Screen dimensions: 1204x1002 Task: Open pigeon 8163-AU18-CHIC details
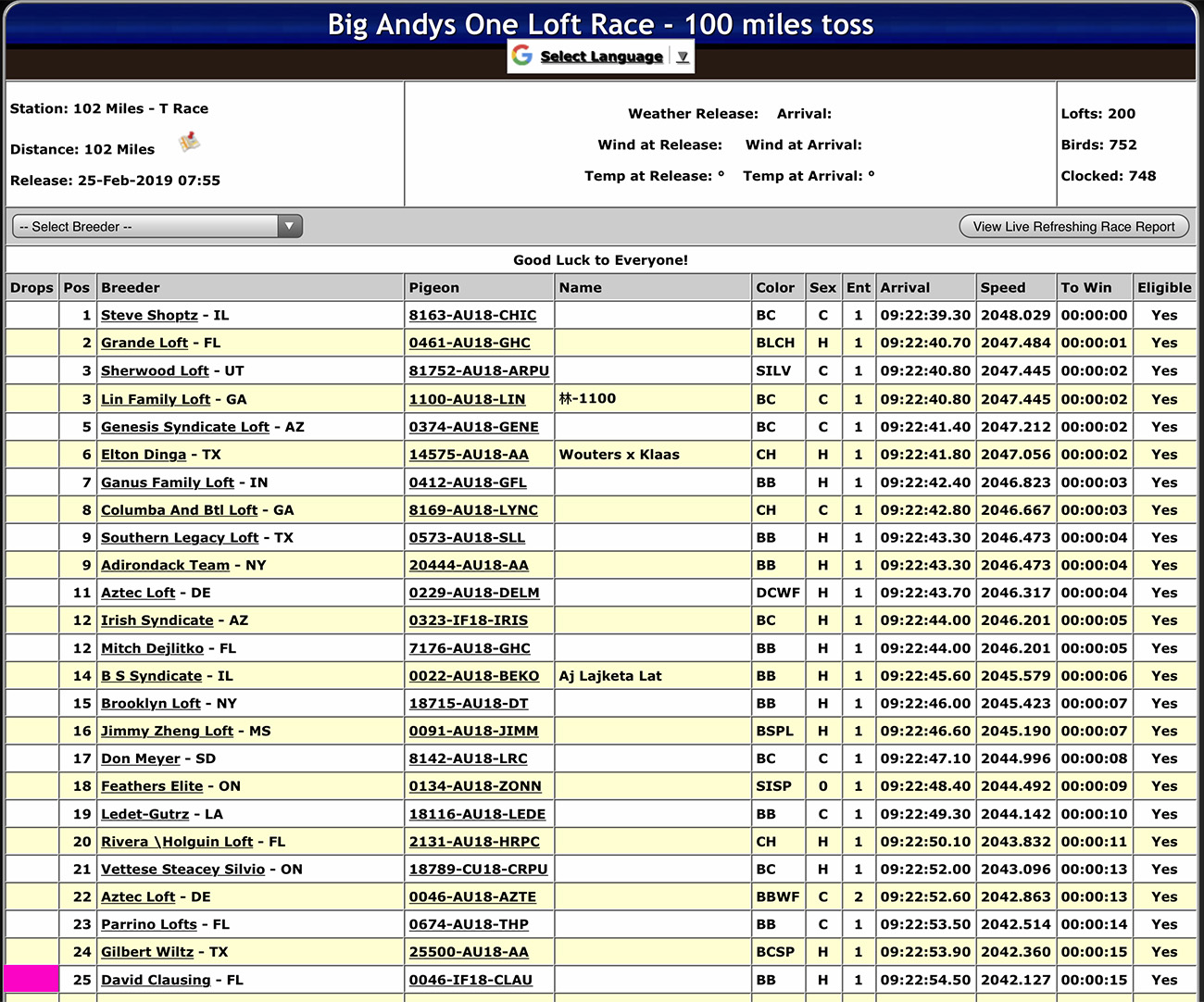click(x=472, y=315)
